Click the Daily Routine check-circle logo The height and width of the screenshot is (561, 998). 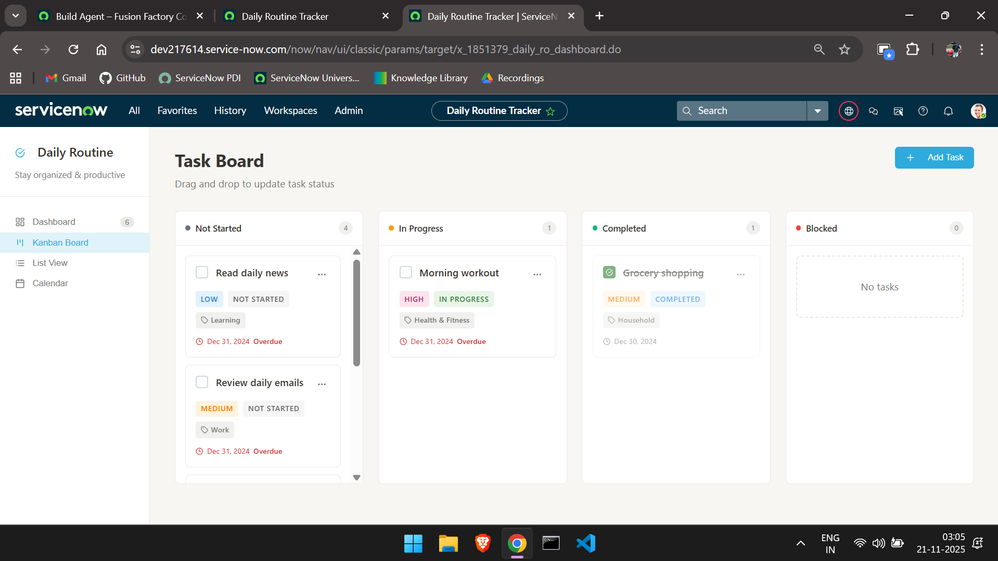pos(20,153)
